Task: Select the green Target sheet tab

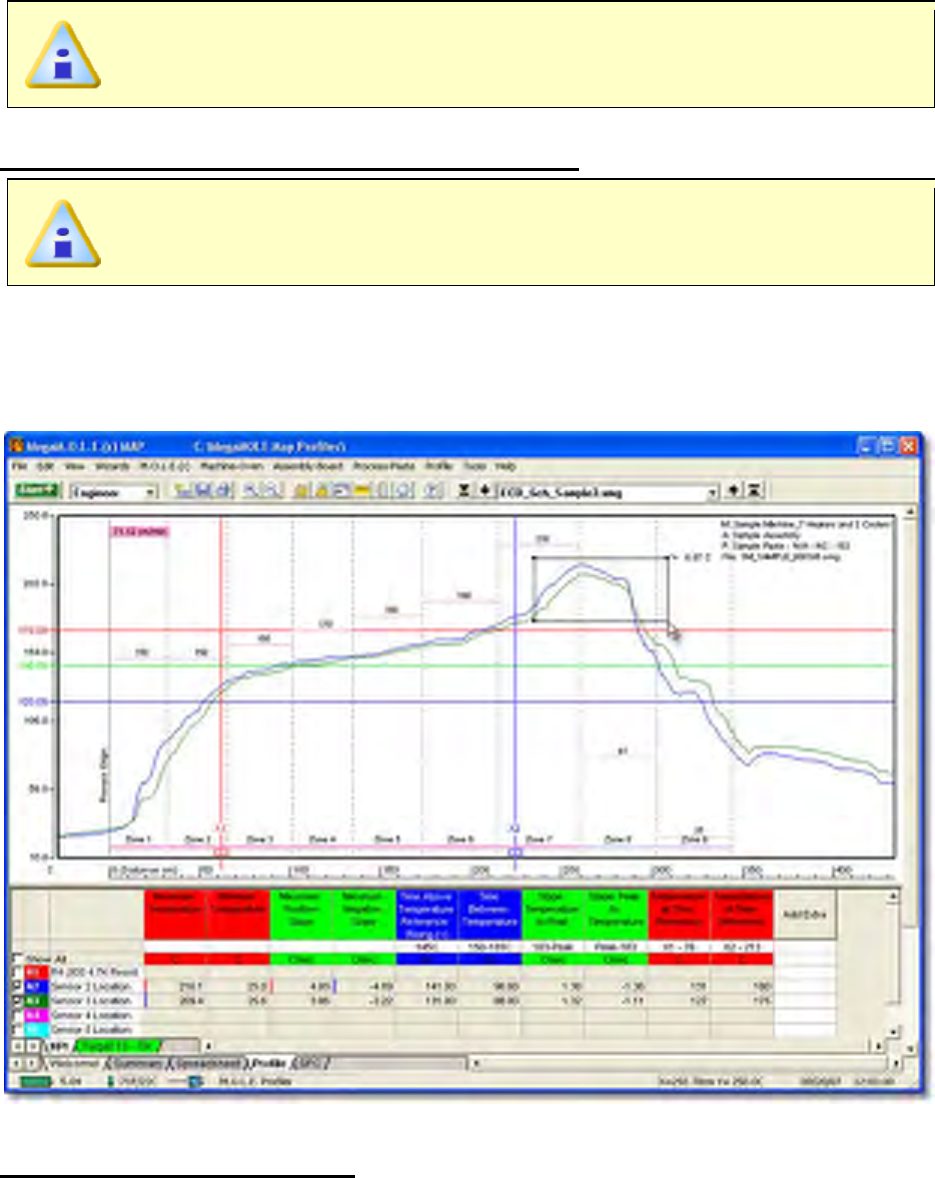Action: tap(119, 1046)
